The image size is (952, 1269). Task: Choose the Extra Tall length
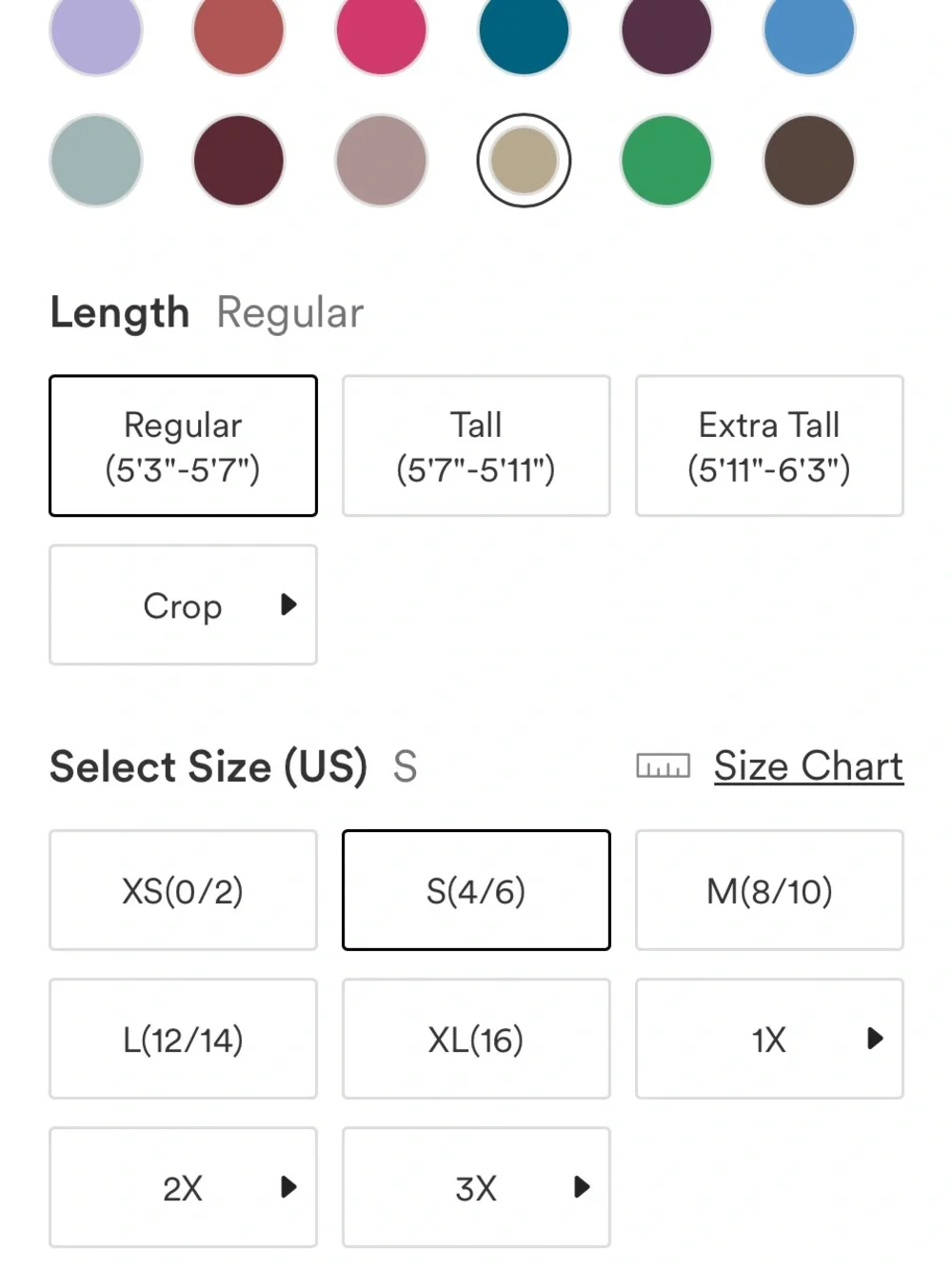769,446
